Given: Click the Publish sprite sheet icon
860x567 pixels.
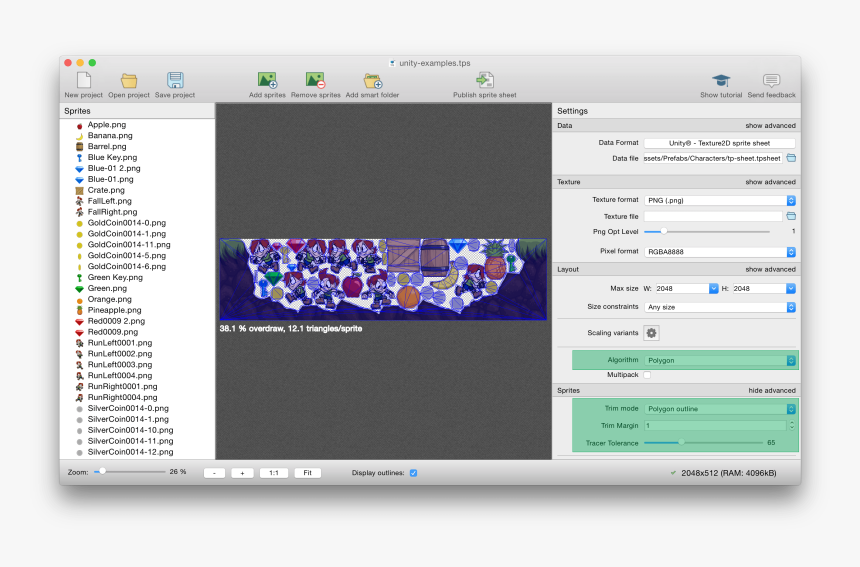Looking at the screenshot, I should [x=485, y=80].
